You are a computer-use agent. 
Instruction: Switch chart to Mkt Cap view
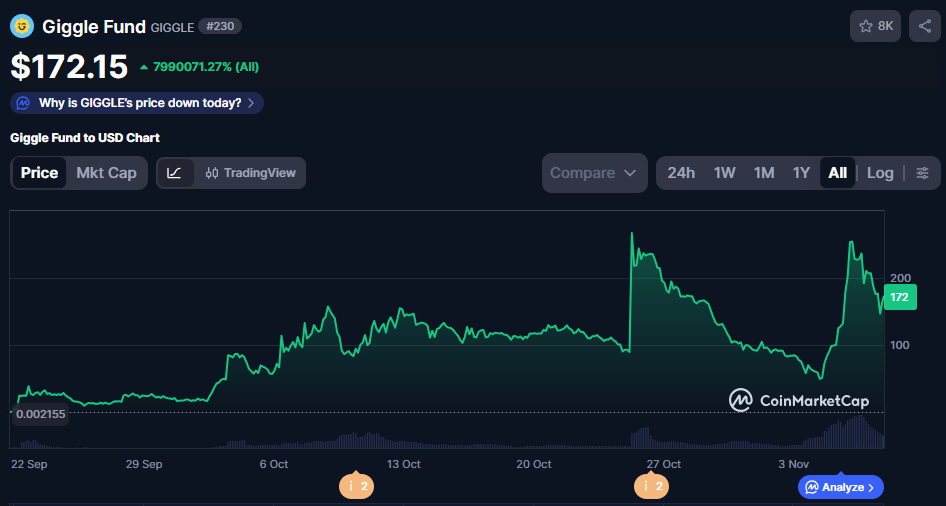pos(106,173)
